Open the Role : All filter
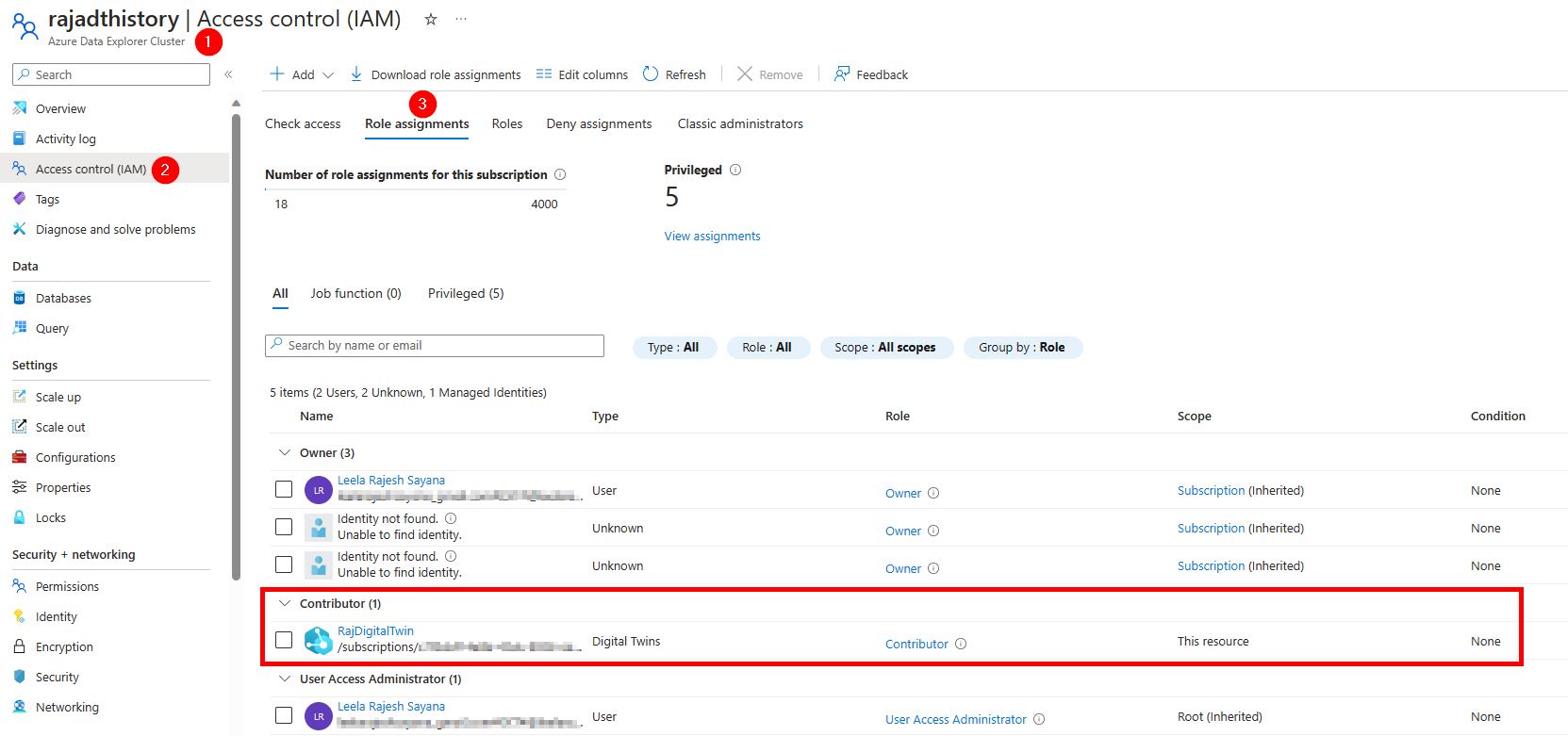The height and width of the screenshot is (736, 1568). [x=767, y=348]
